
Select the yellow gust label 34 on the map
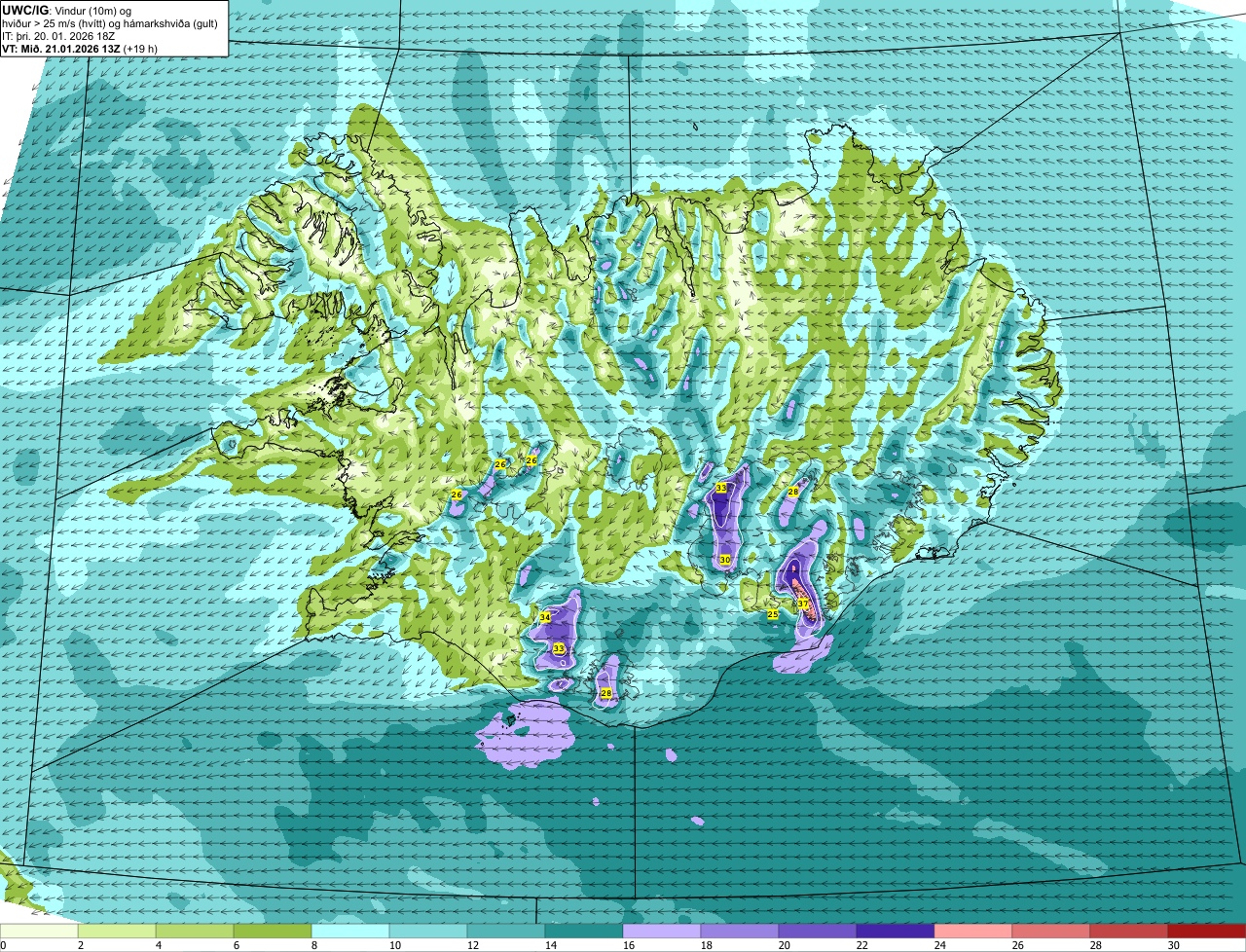coord(545,617)
